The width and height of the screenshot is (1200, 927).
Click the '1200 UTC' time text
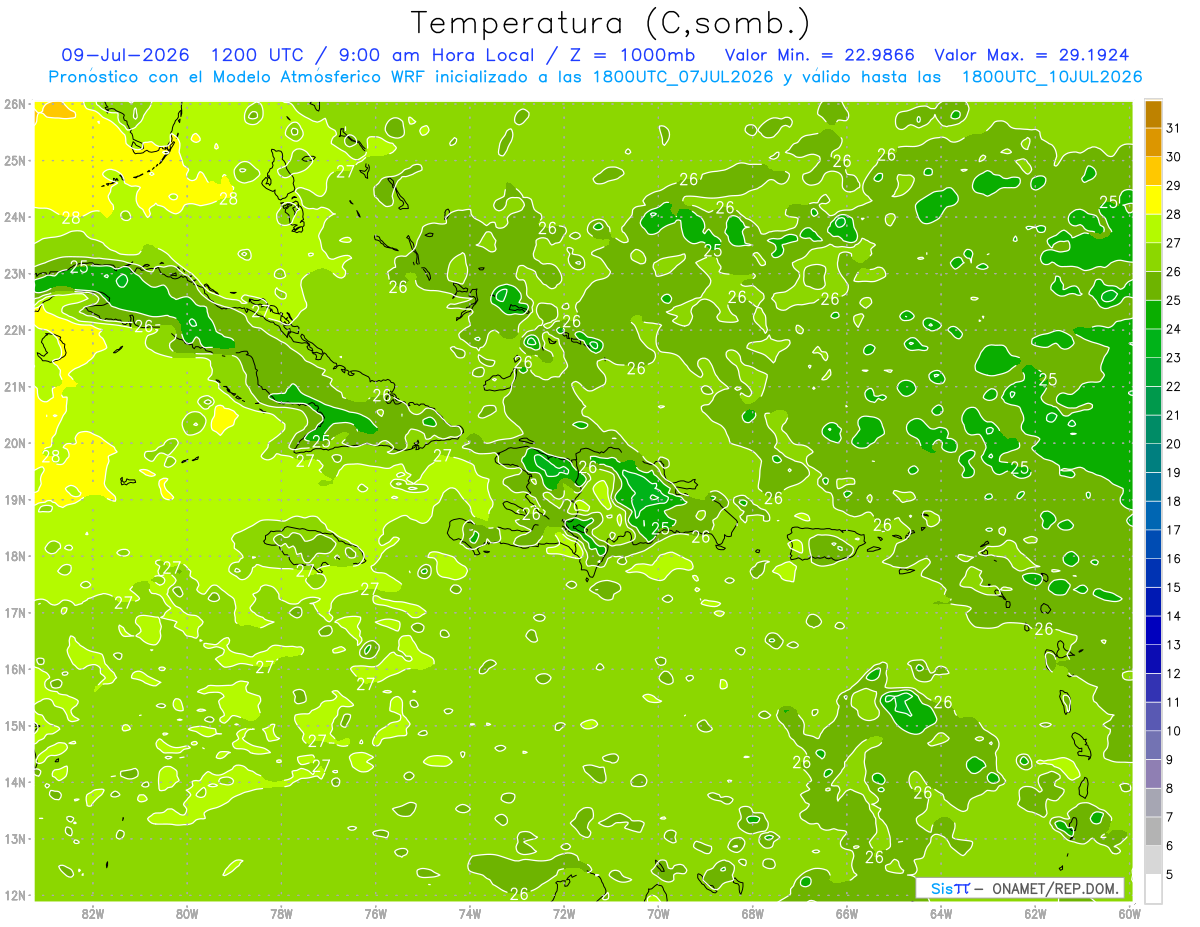(x=260, y=55)
